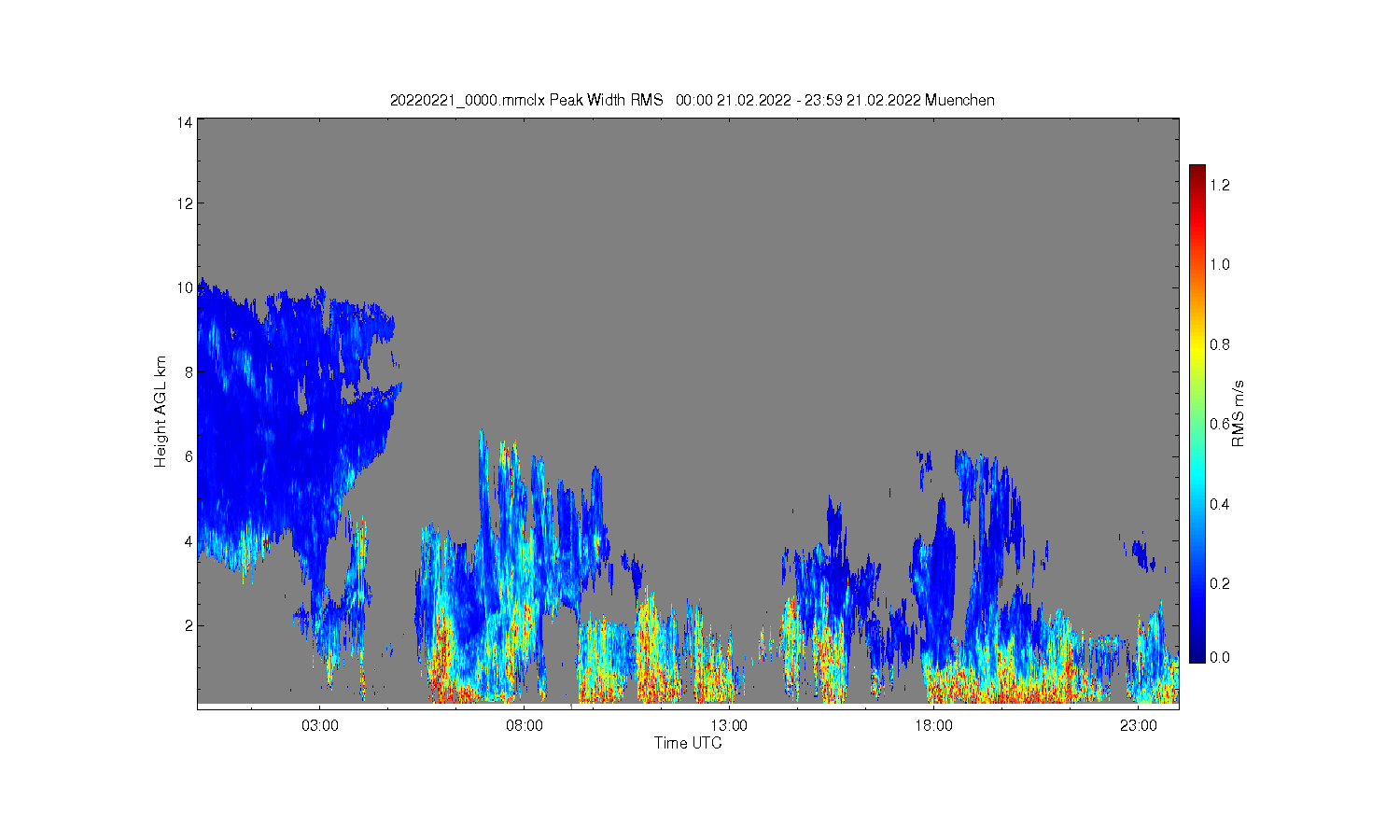This screenshot has width=1400, height=840.
Task: Click the 03:00 time tick label
Action: click(320, 725)
